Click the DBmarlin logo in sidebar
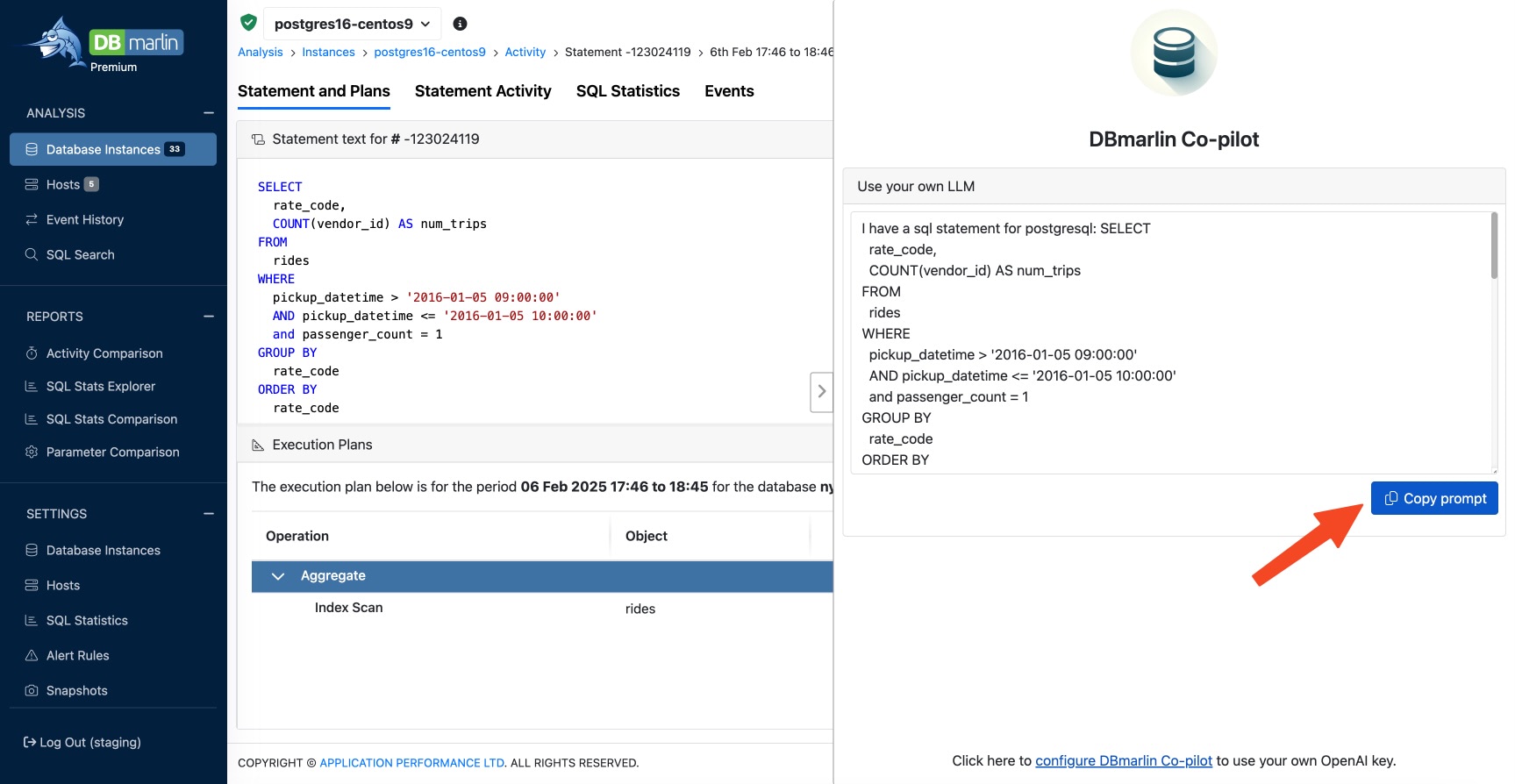Image resolution: width=1515 pixels, height=784 pixels. 104,44
